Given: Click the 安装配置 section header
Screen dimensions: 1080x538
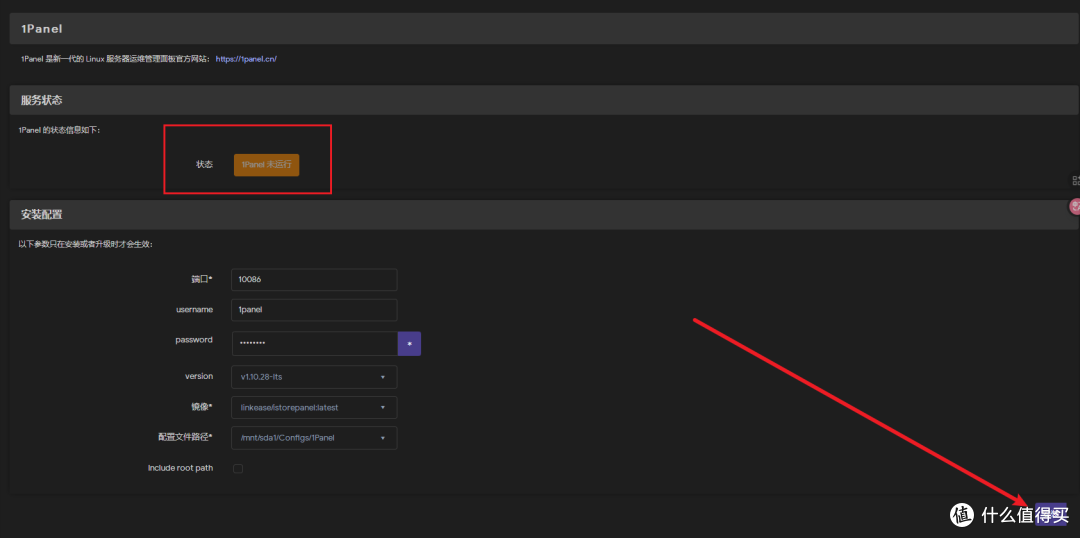Looking at the screenshot, I should (544, 214).
